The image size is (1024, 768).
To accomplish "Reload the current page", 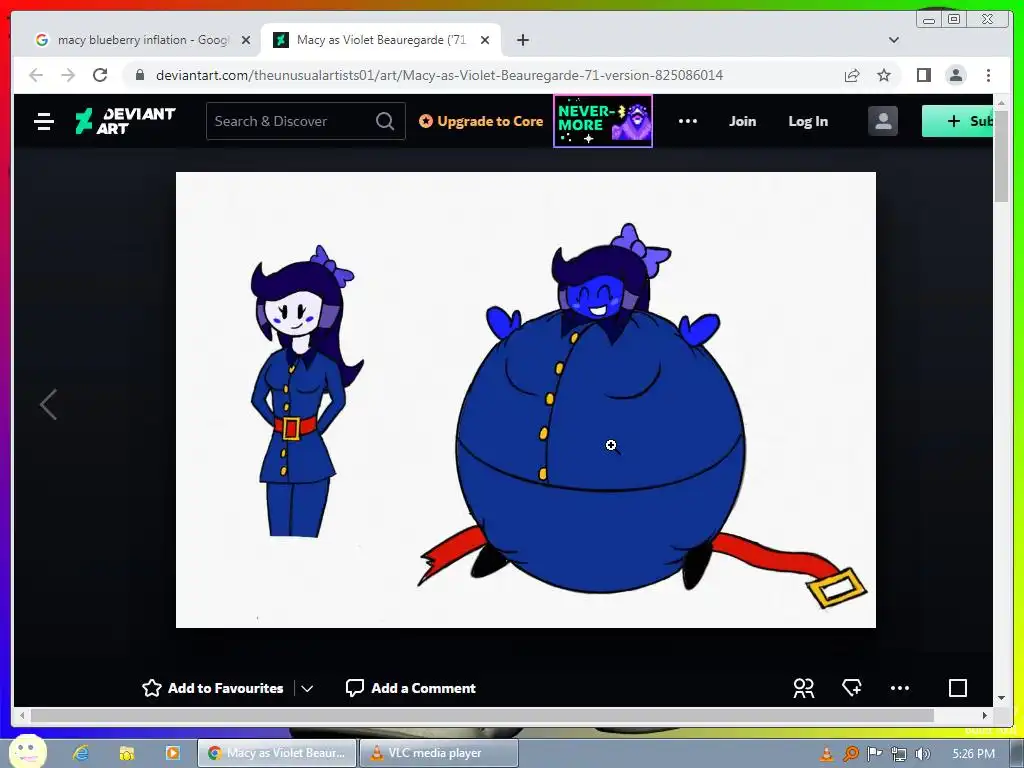I will (x=100, y=75).
